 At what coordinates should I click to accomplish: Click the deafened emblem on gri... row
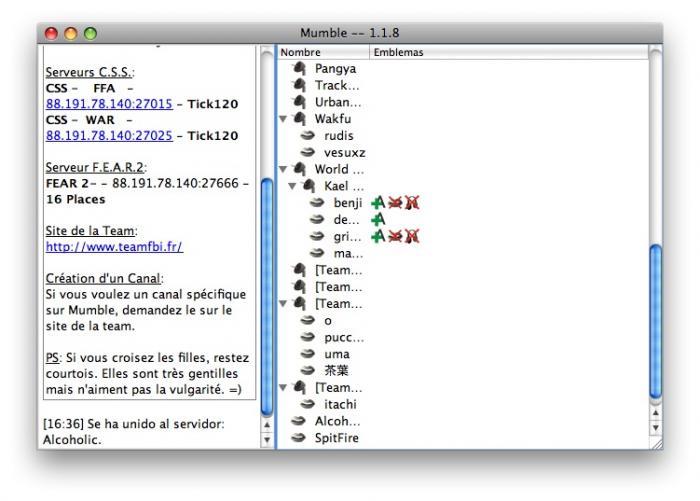(412, 236)
